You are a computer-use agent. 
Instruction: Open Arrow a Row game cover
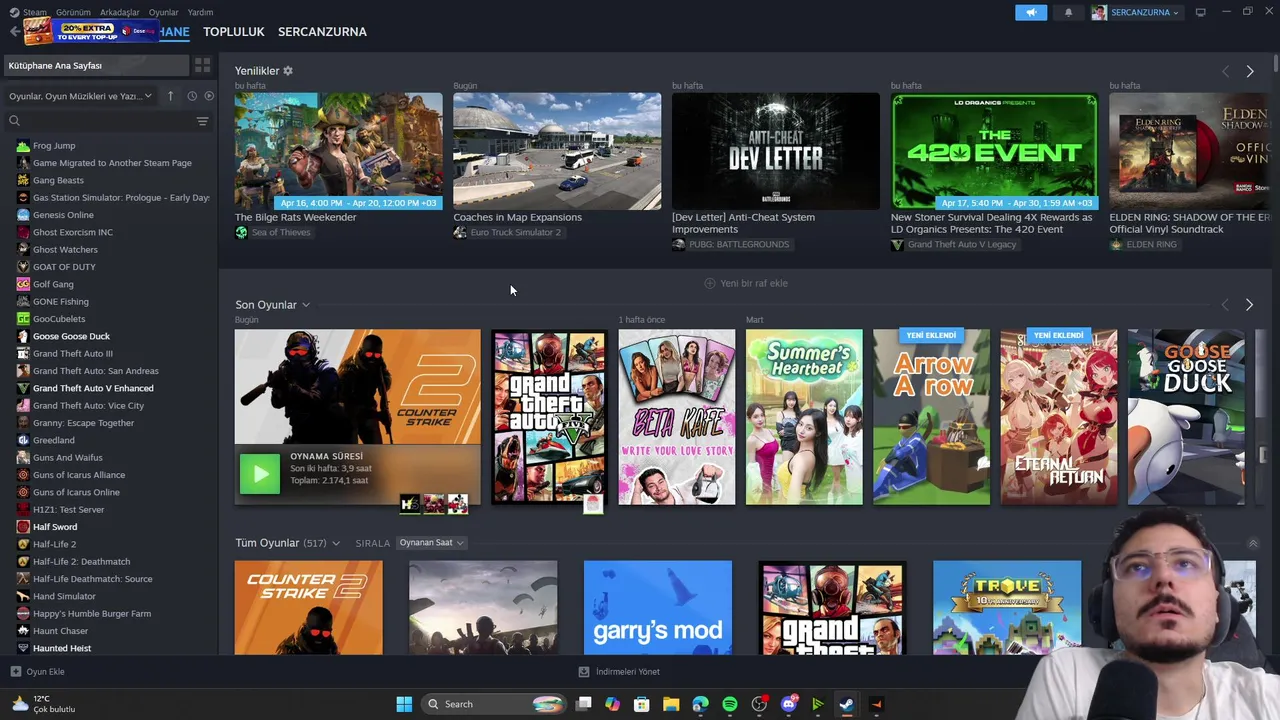(x=931, y=417)
